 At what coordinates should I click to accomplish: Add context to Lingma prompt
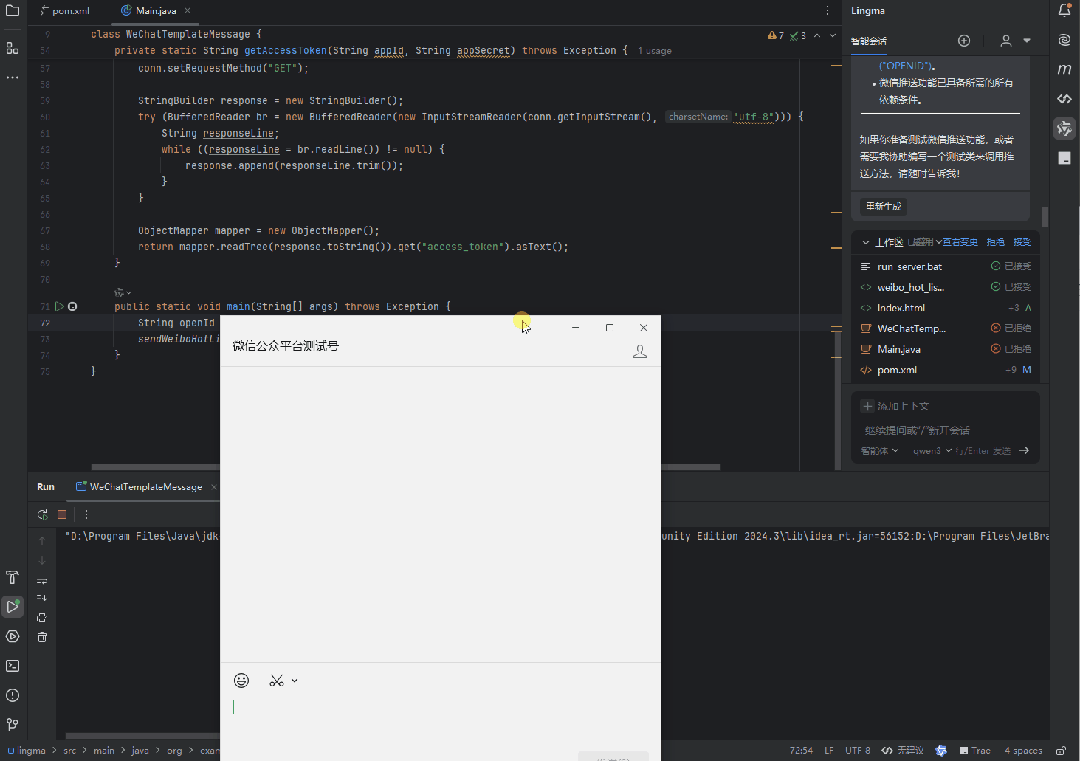point(895,406)
